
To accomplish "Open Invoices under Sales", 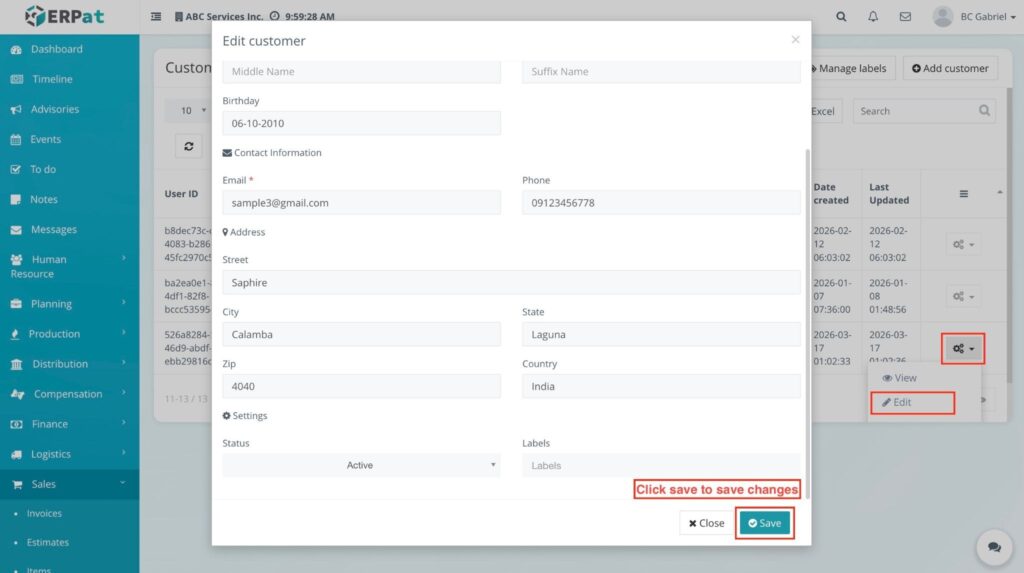I will point(44,514).
